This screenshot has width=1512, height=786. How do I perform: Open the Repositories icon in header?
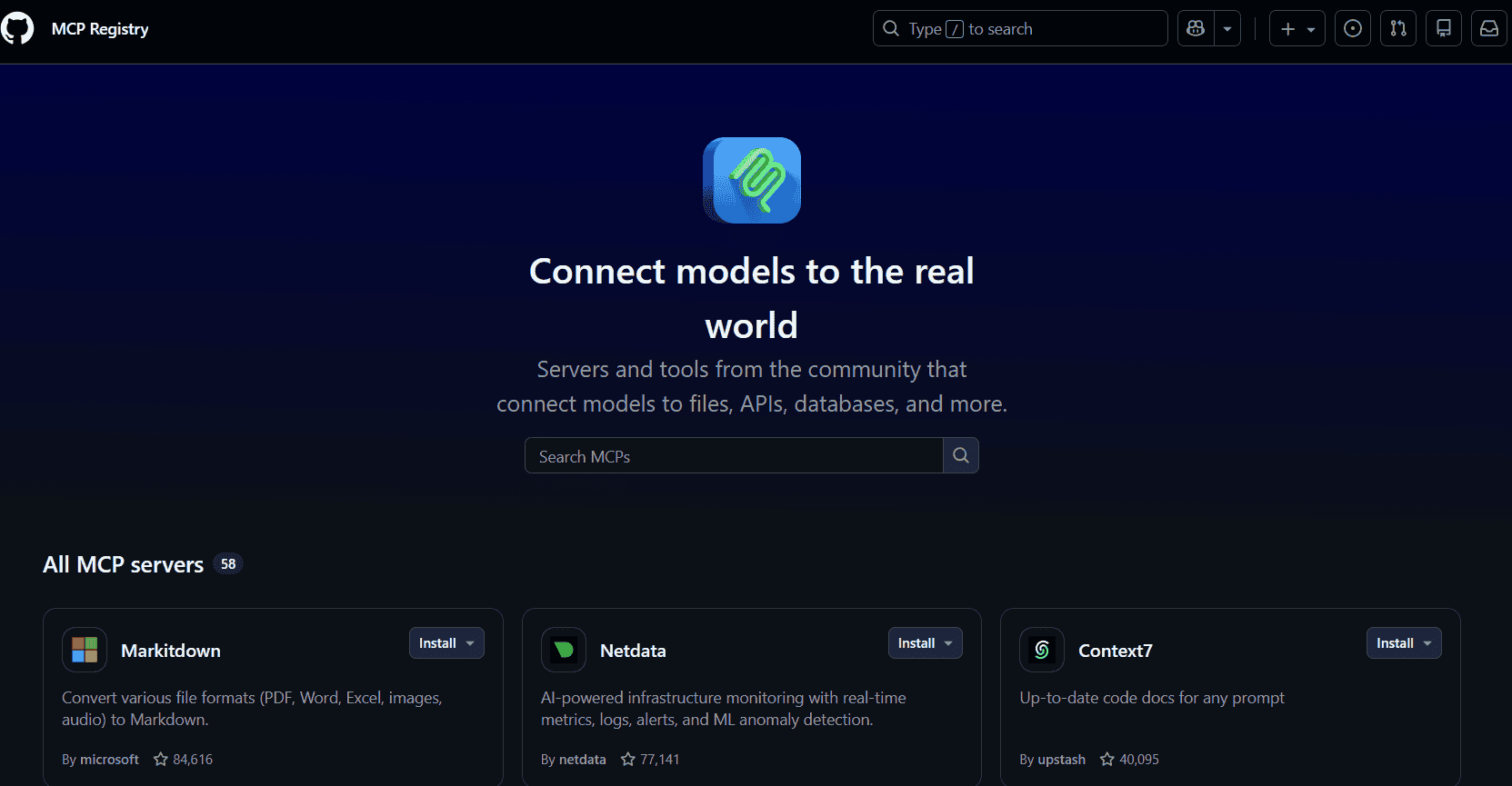[1444, 29]
